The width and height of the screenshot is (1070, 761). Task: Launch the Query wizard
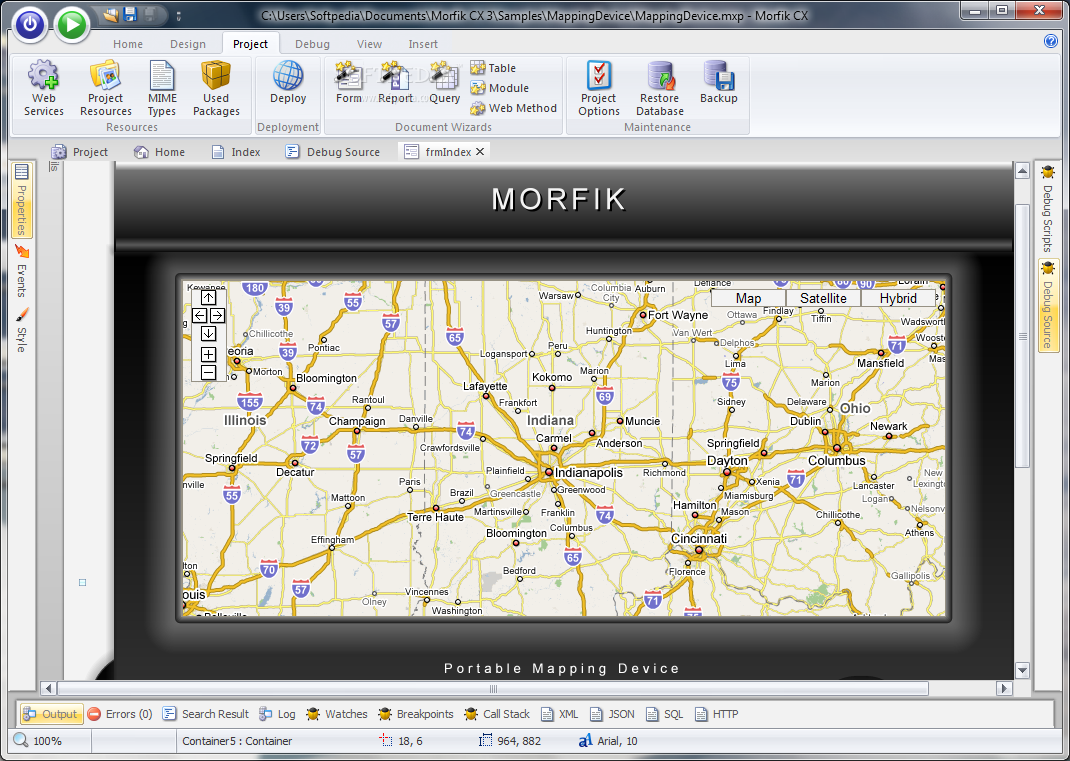pos(444,83)
